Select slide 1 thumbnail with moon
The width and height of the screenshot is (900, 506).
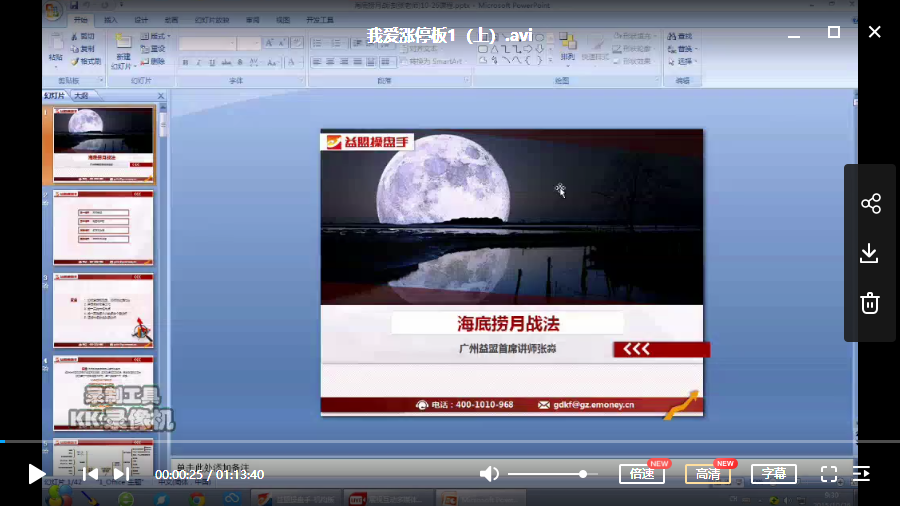(103, 145)
